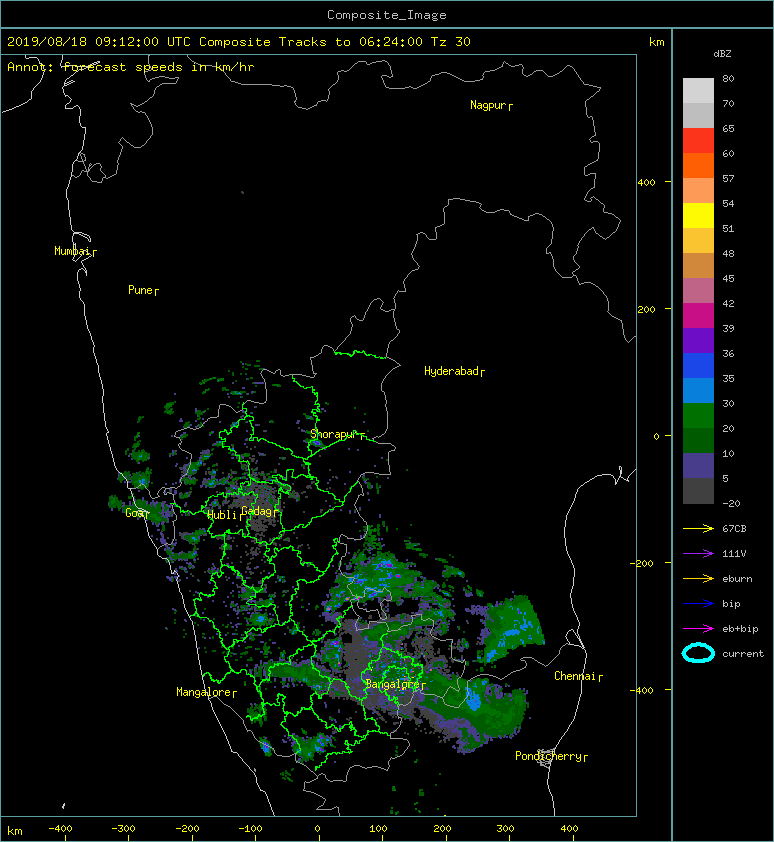Select the lightest gray swatch atop dBZ scale
The image size is (774, 842).
(698, 90)
